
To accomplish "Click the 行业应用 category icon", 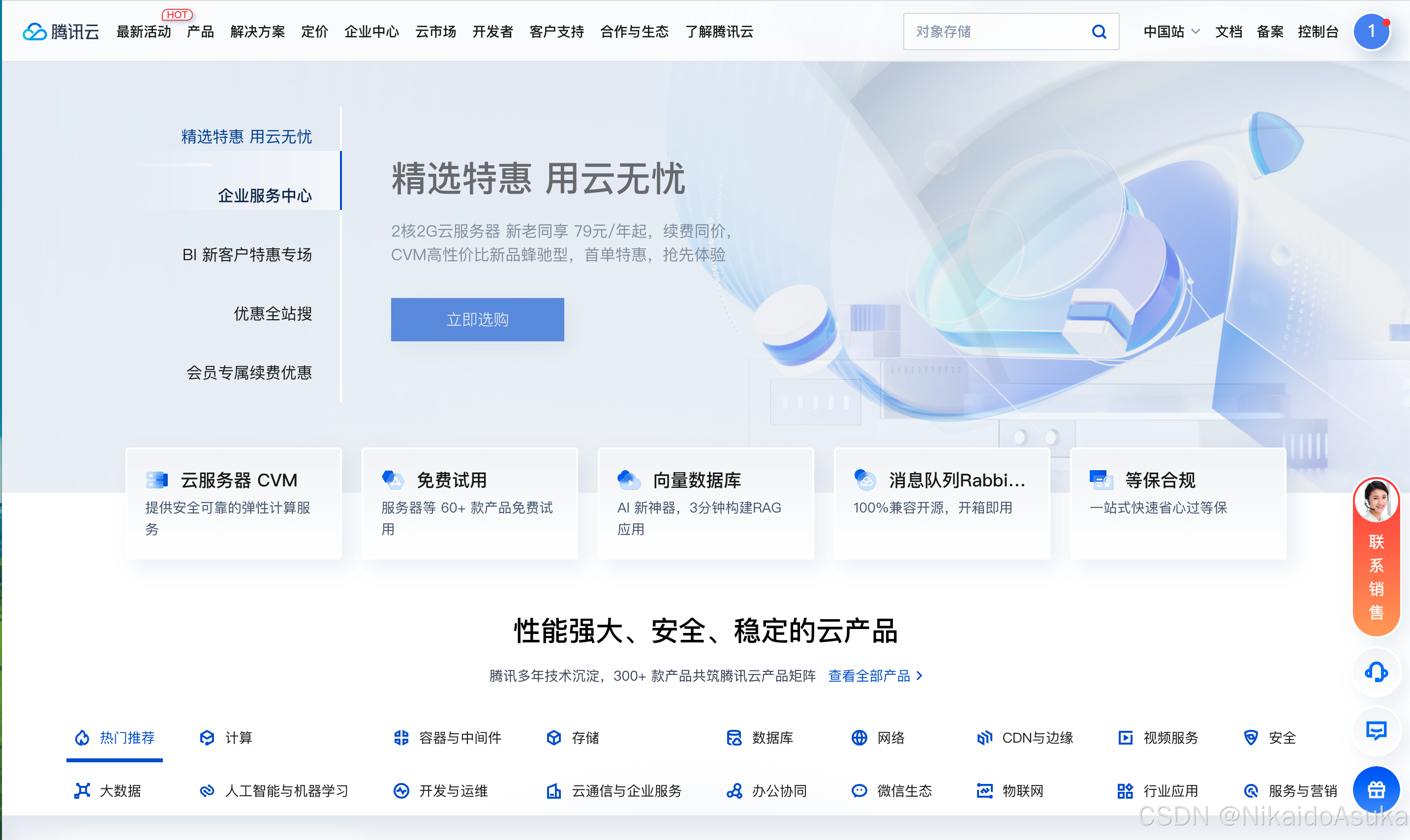I will coord(1126,791).
